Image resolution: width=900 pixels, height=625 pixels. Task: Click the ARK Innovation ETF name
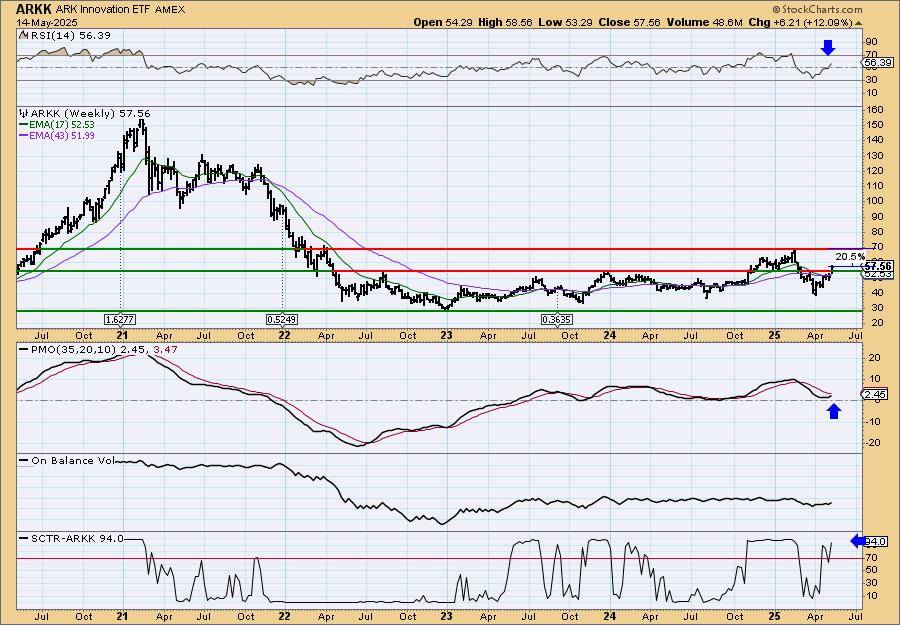[x=104, y=10]
